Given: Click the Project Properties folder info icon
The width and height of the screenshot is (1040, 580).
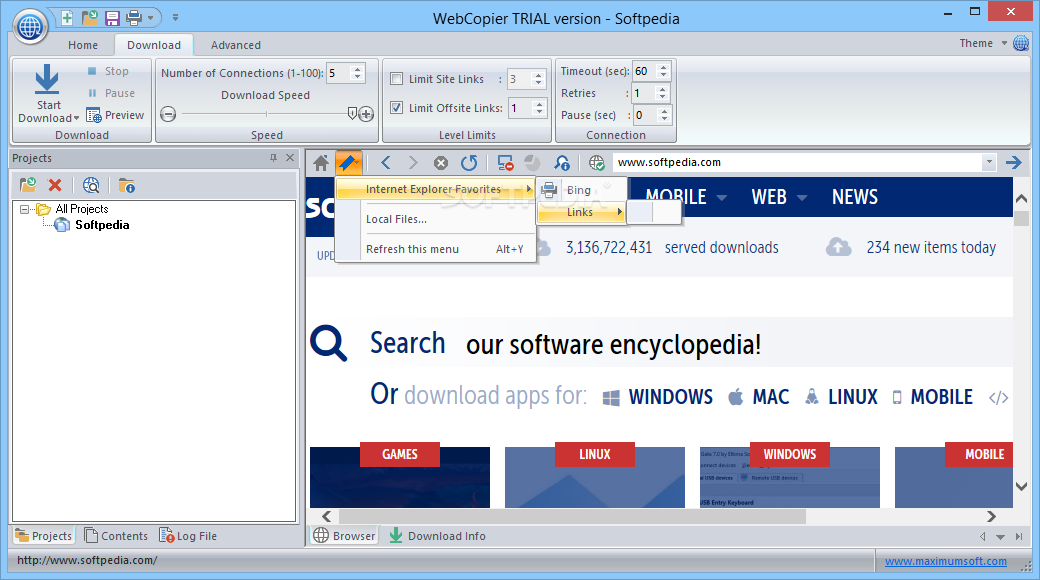Looking at the screenshot, I should [126, 185].
